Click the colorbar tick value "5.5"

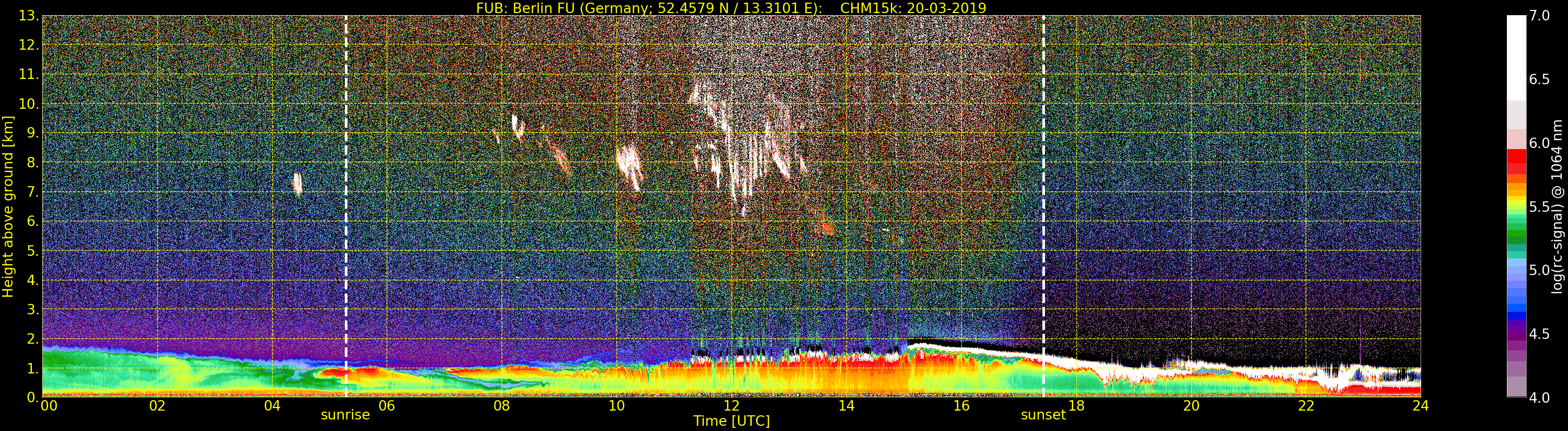click(x=1539, y=207)
